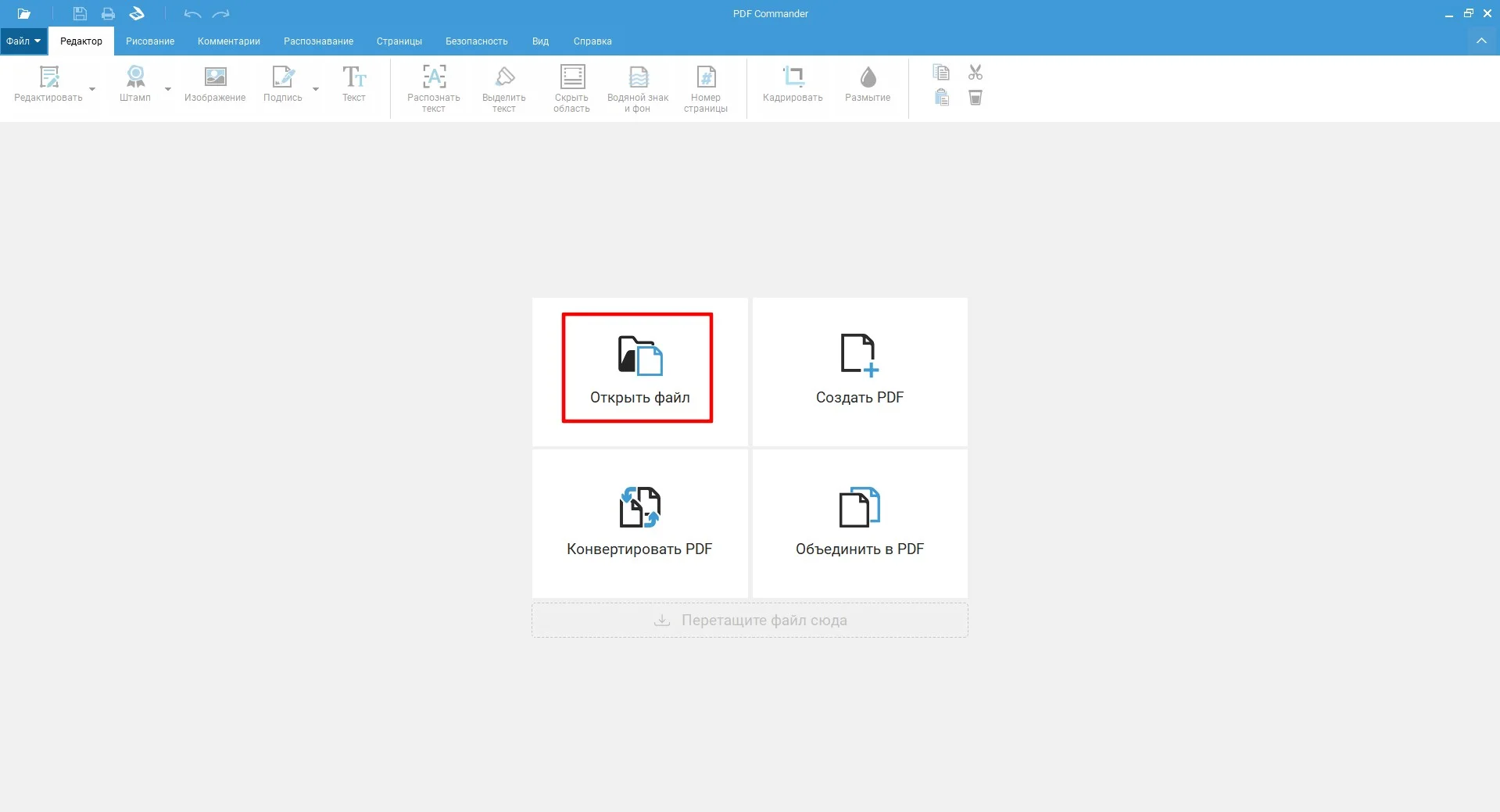Expand the Штамп dropdown arrow
This screenshot has width=1500, height=812.
pos(168,89)
